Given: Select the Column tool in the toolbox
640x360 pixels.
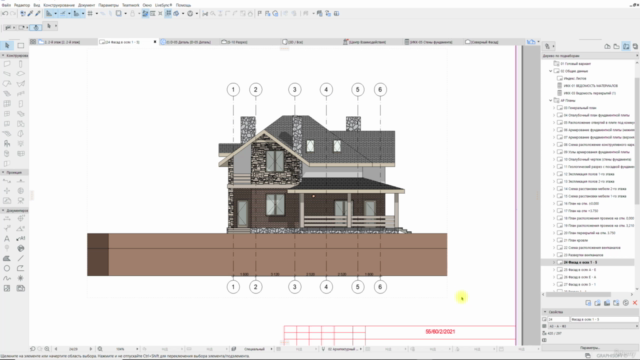Looking at the screenshot, I should 21,64.
